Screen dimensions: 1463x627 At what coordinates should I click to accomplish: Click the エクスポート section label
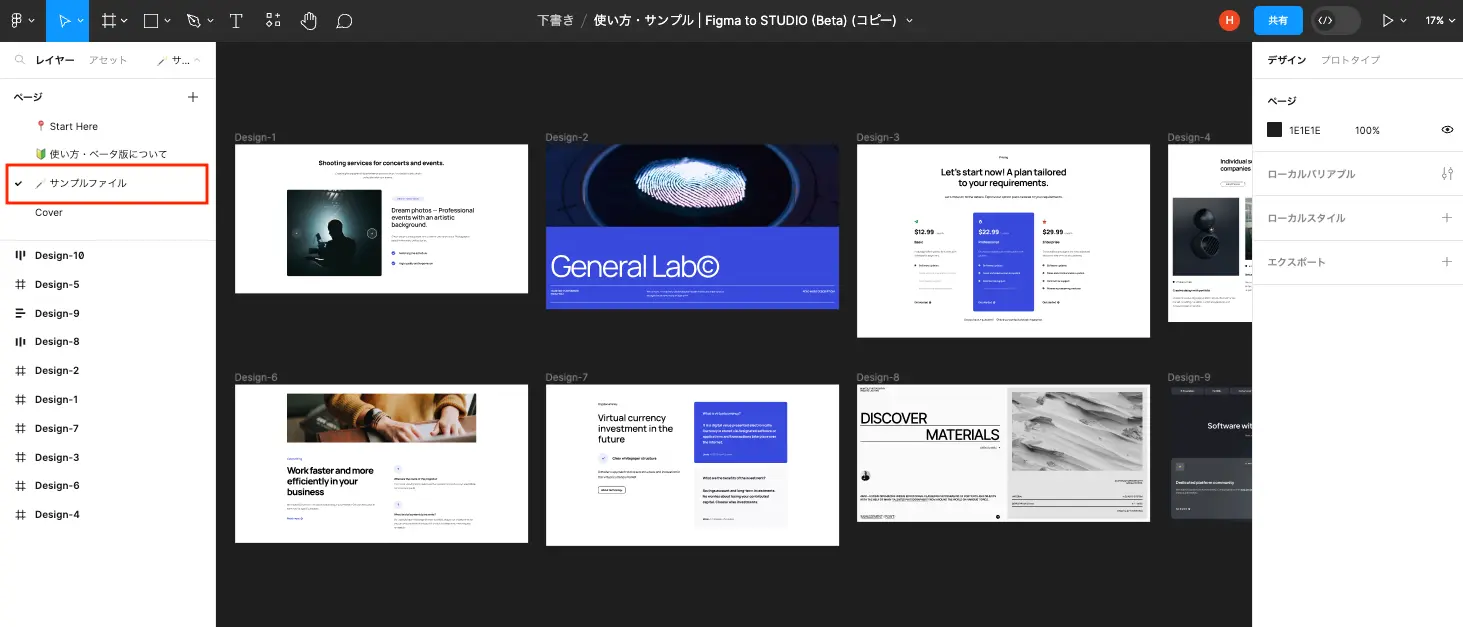[1296, 262]
